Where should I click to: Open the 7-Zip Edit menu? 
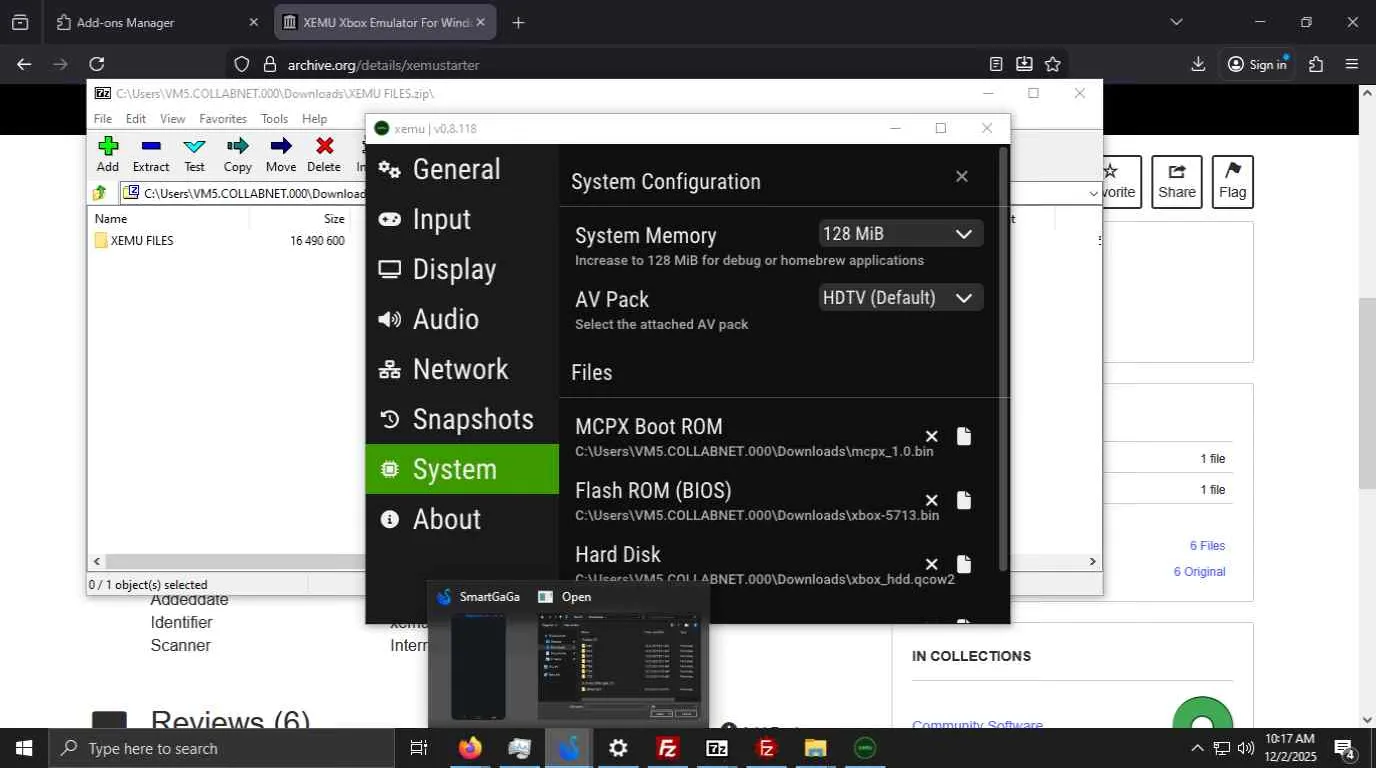tap(136, 118)
